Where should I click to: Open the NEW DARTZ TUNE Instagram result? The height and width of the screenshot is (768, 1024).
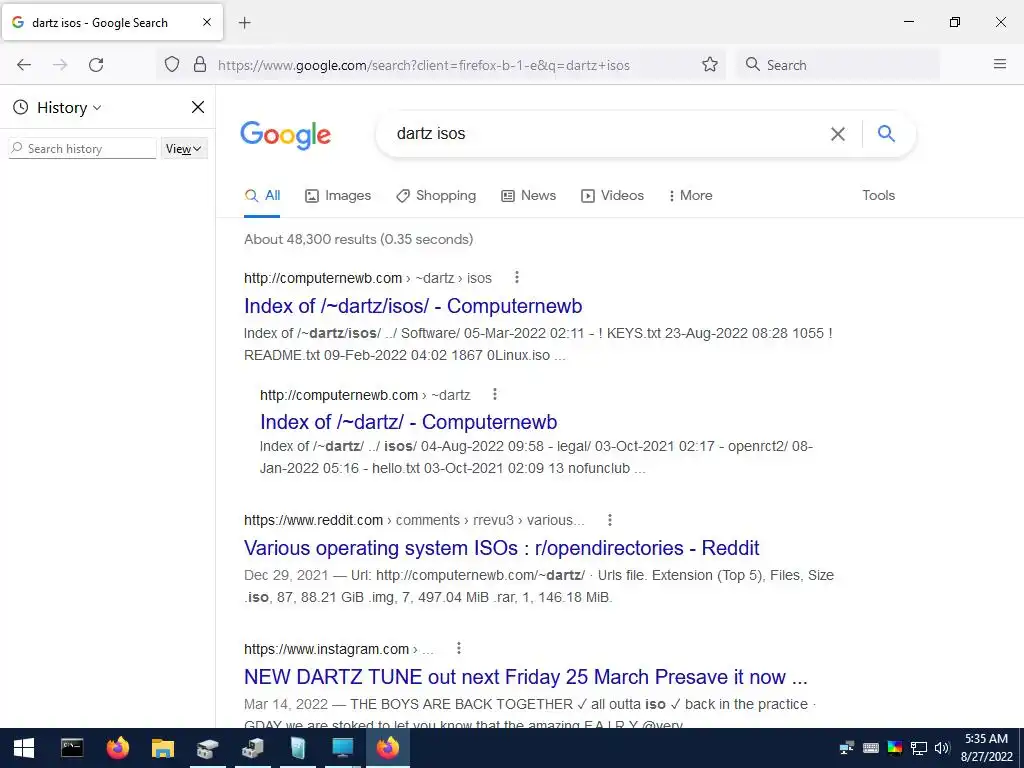526,677
